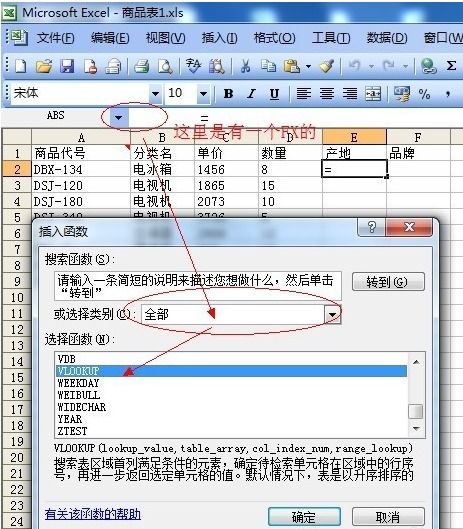Toggle Underline formatting
This screenshot has width=463, height=529.
coord(274,93)
